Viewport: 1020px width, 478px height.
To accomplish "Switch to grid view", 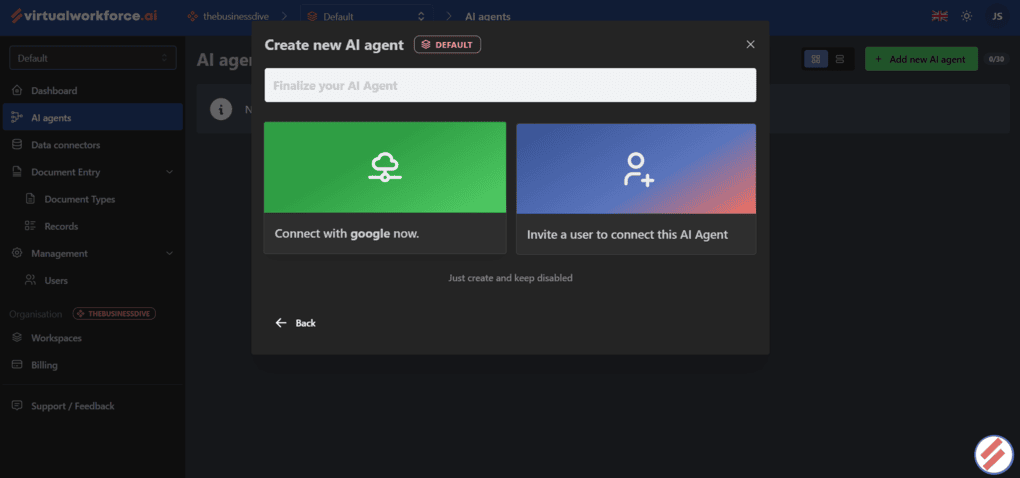I will click(x=816, y=59).
